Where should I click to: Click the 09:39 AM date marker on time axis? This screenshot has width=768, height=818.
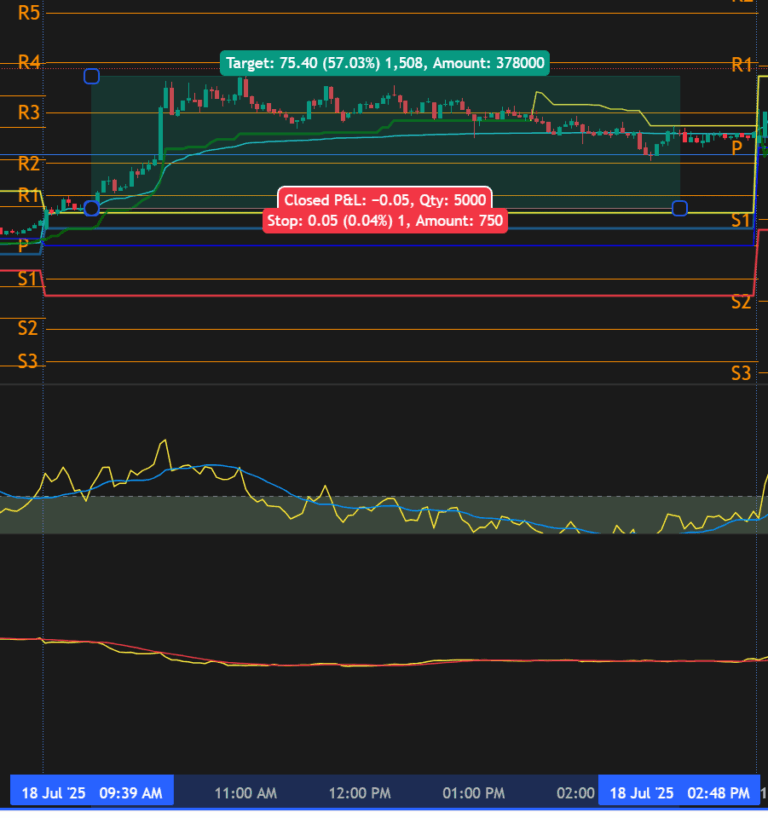tap(91, 792)
